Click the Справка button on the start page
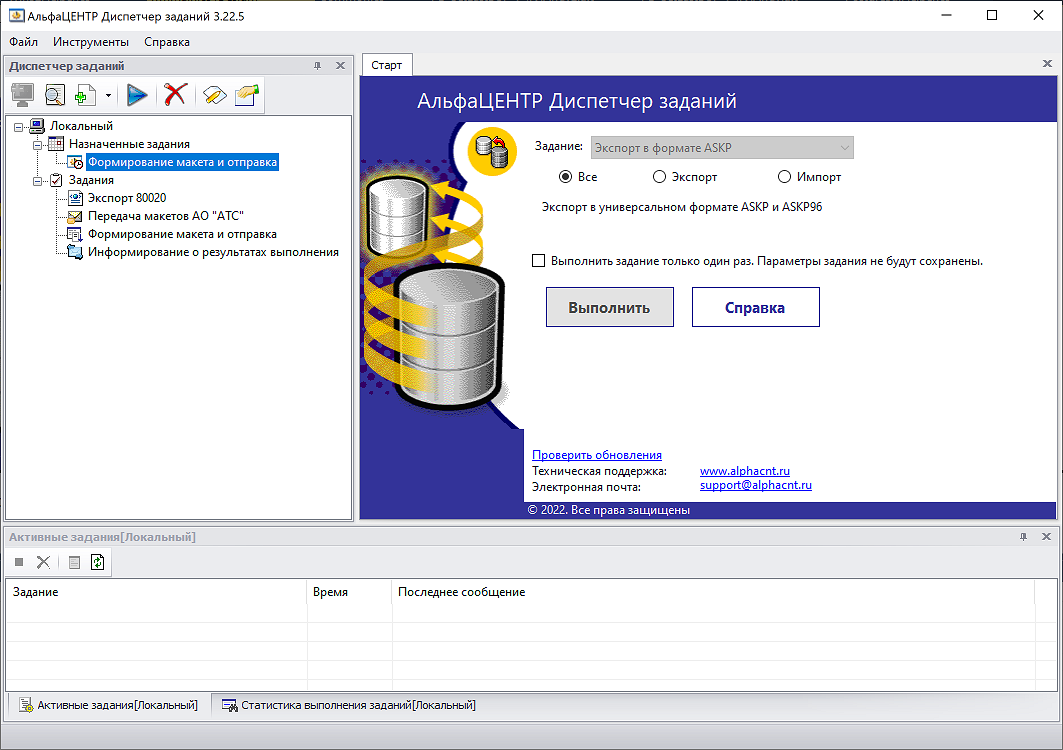This screenshot has width=1063, height=750. pos(755,307)
